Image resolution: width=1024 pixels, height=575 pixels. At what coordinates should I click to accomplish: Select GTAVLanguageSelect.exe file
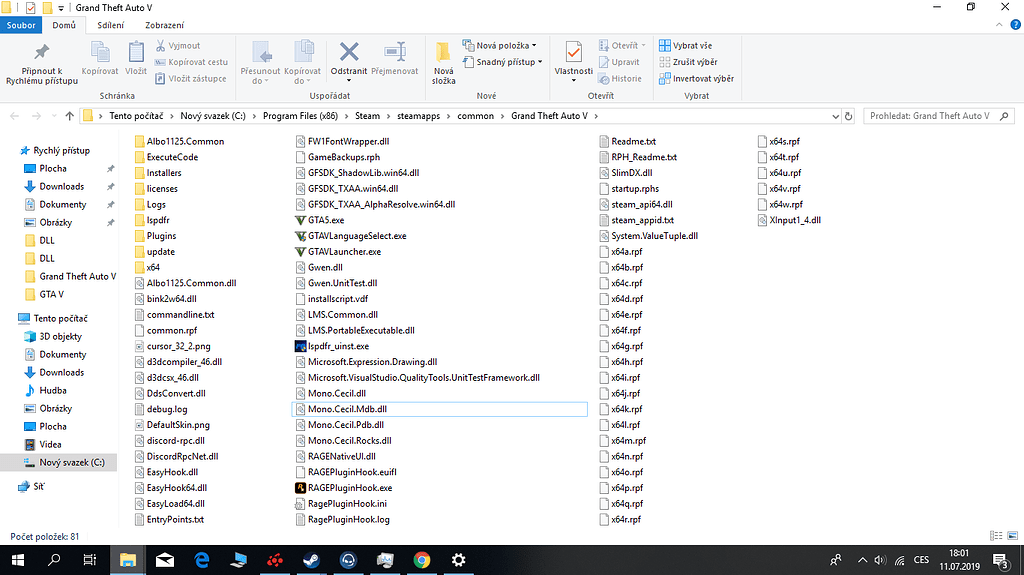tap(357, 236)
